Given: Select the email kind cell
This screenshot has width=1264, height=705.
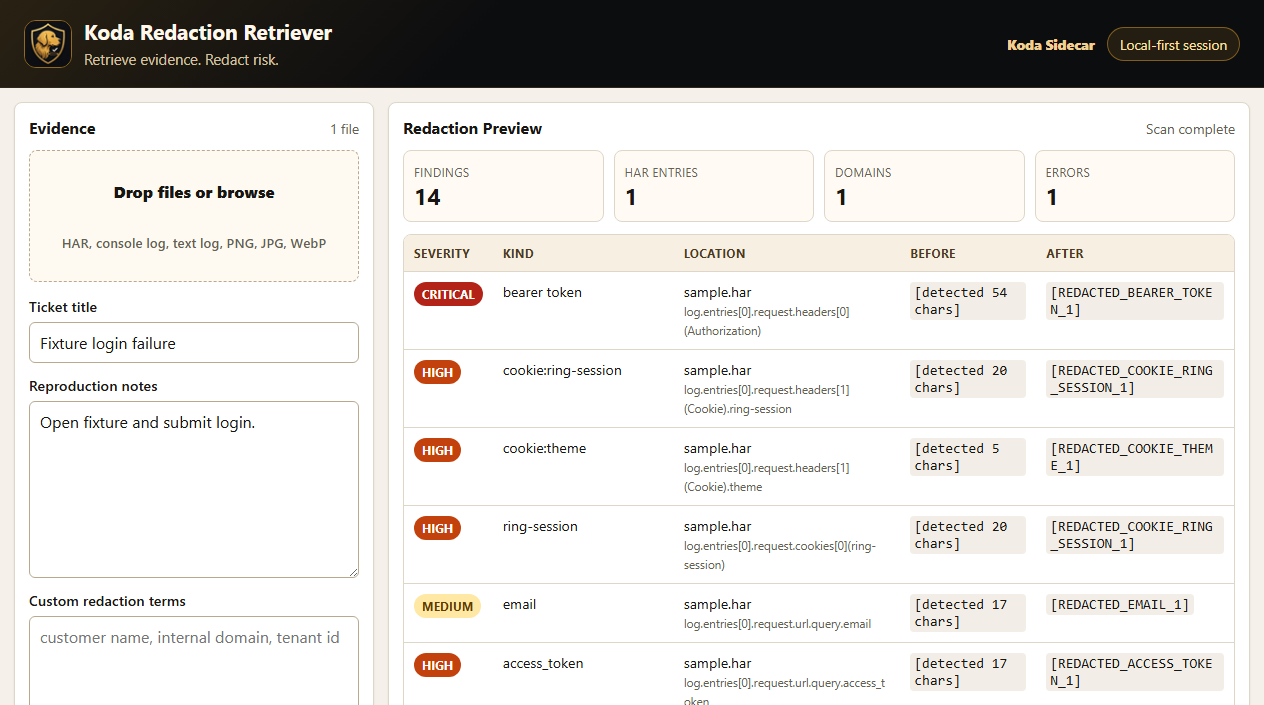Looking at the screenshot, I should [x=519, y=605].
